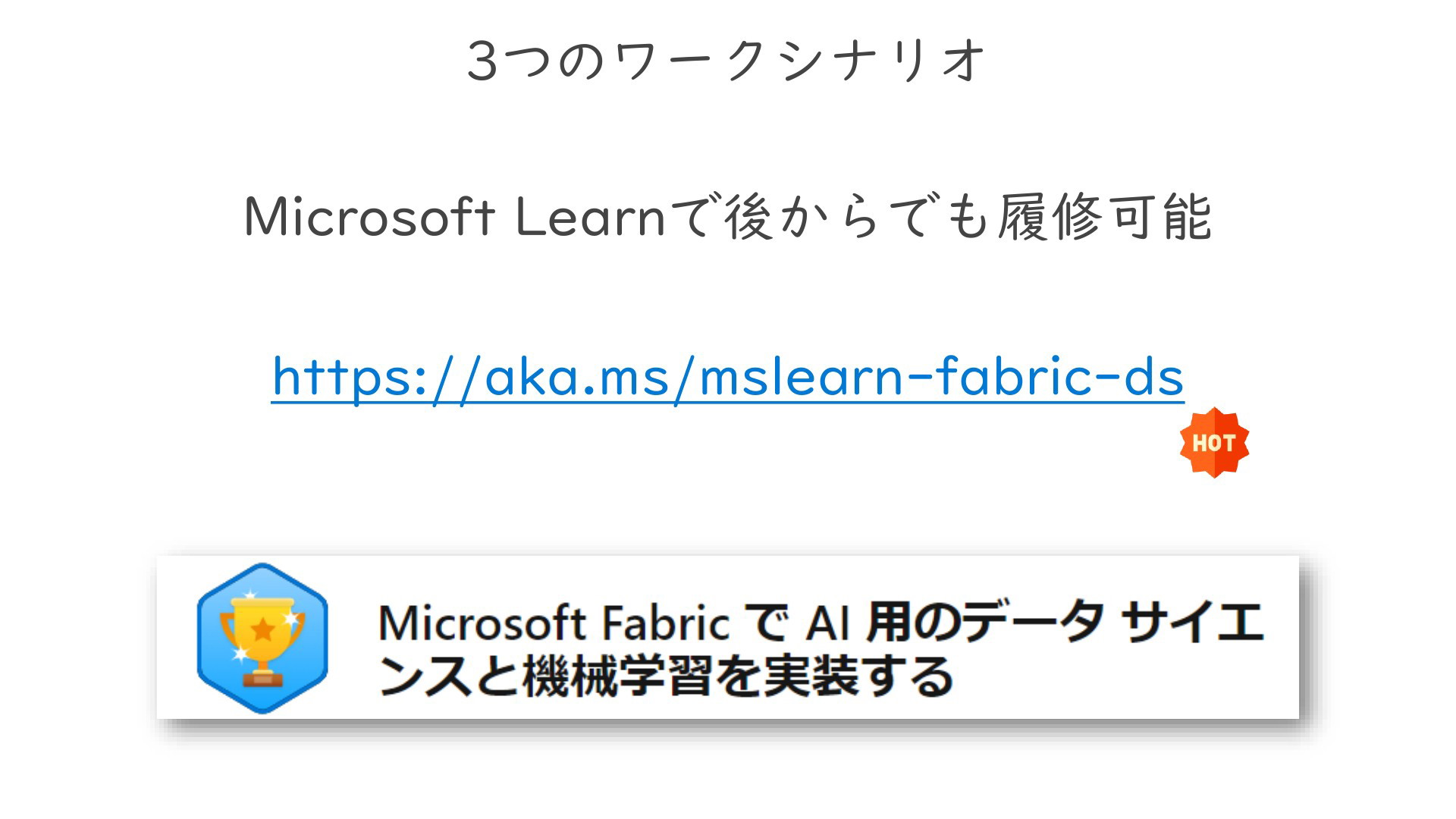
Task: Click the orange star on the trophy
Action: (x=262, y=629)
